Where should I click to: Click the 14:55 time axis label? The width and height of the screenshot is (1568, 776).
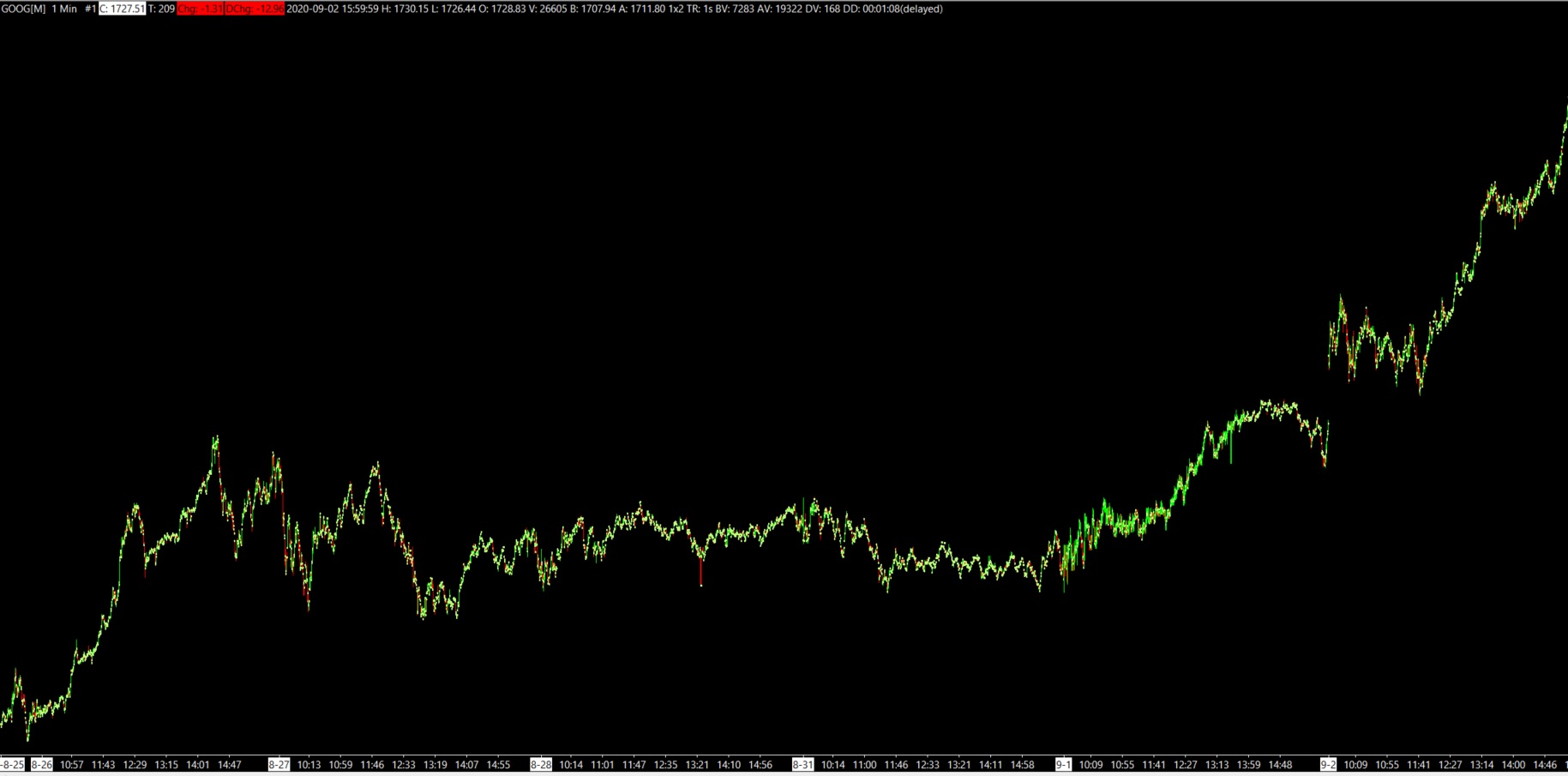pos(498,765)
